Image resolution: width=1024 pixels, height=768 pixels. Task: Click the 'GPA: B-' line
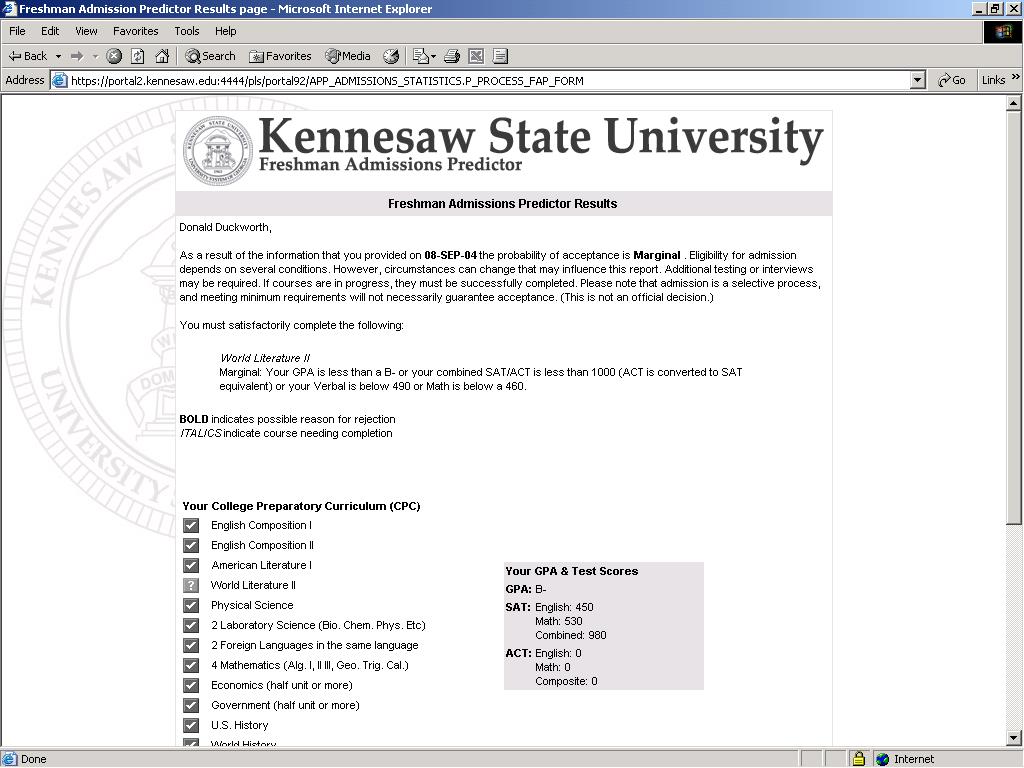tap(526, 589)
